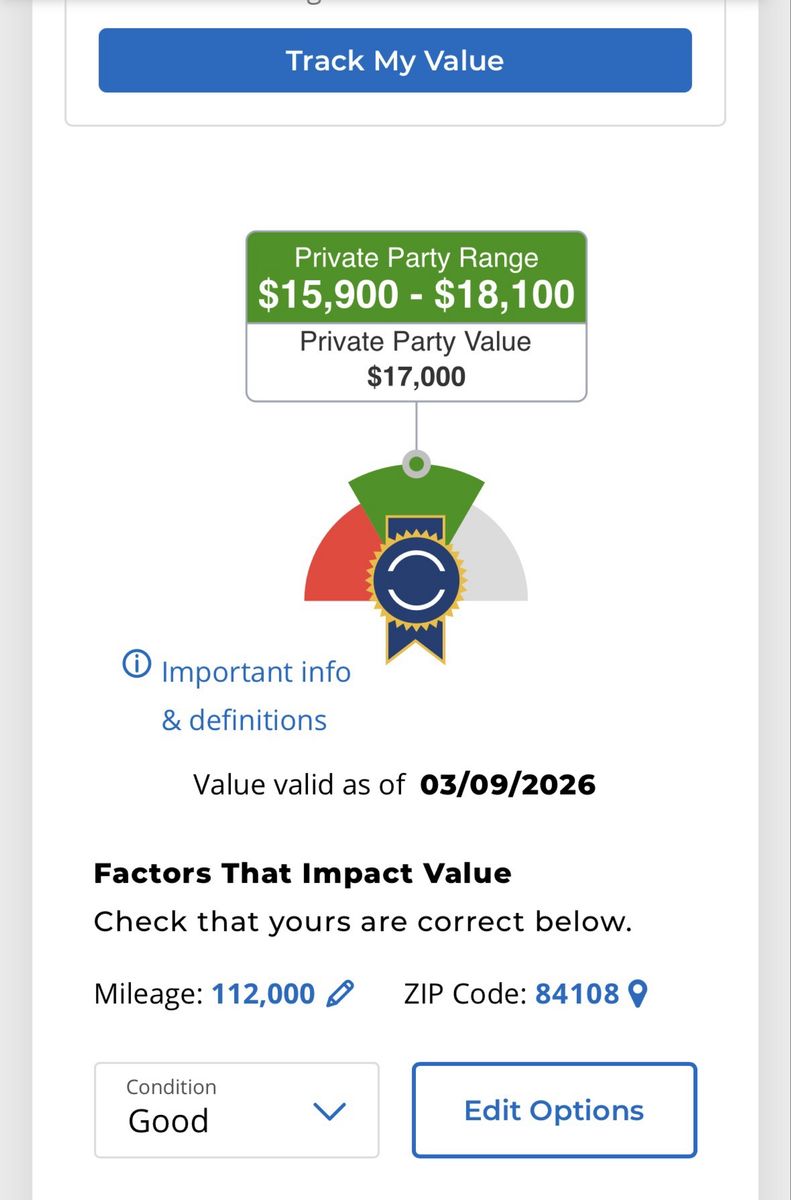Click the red segment of the gauge

[x=335, y=565]
